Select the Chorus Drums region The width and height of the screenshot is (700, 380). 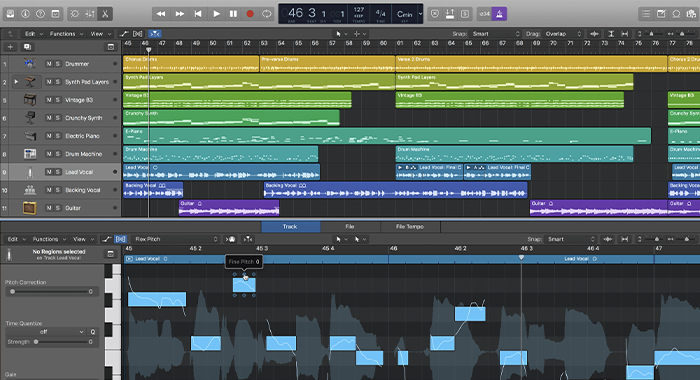pyautogui.click(x=191, y=64)
